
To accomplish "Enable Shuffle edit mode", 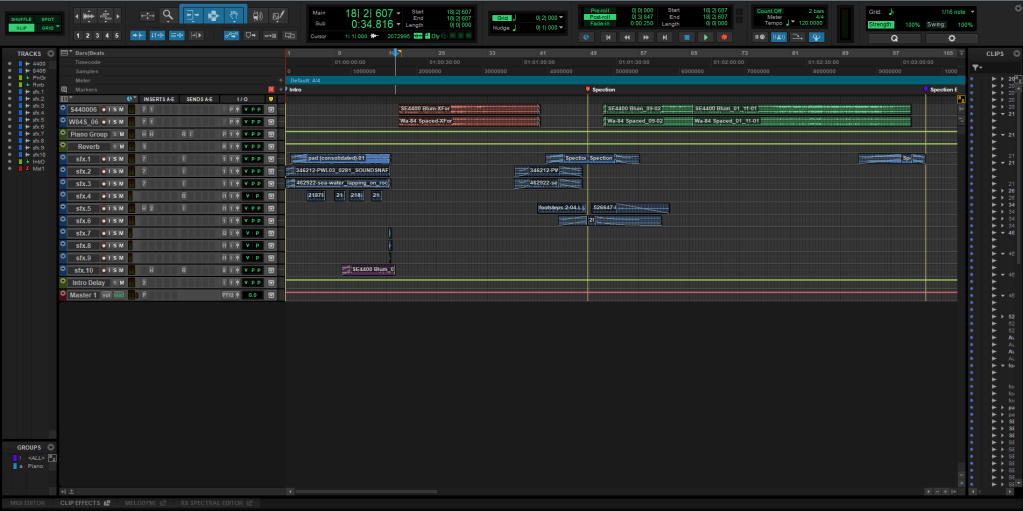I will tap(21, 19).
